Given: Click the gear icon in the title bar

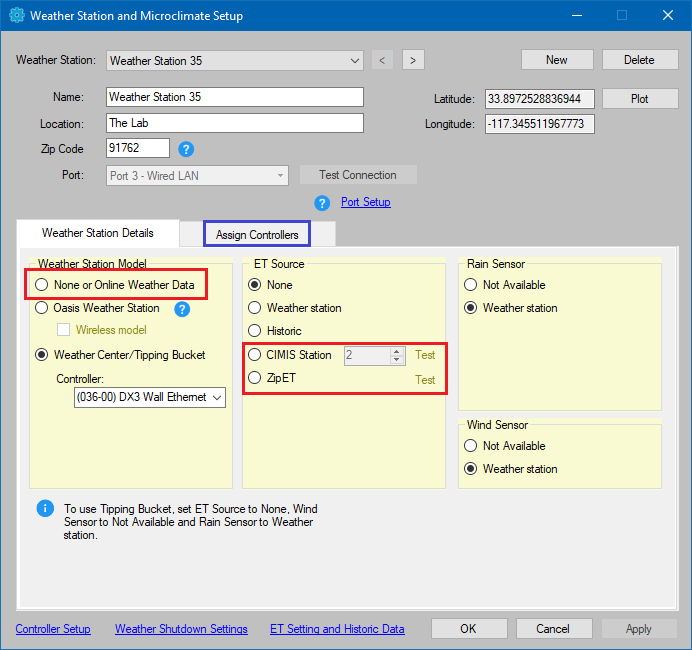Looking at the screenshot, I should [x=17, y=15].
